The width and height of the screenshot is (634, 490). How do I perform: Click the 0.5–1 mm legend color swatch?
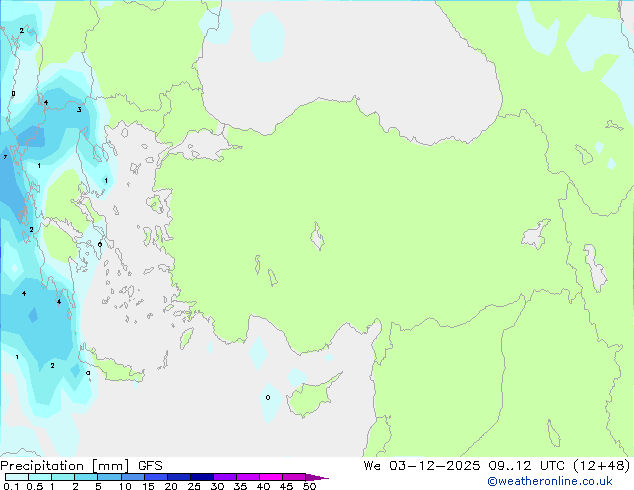40,477
